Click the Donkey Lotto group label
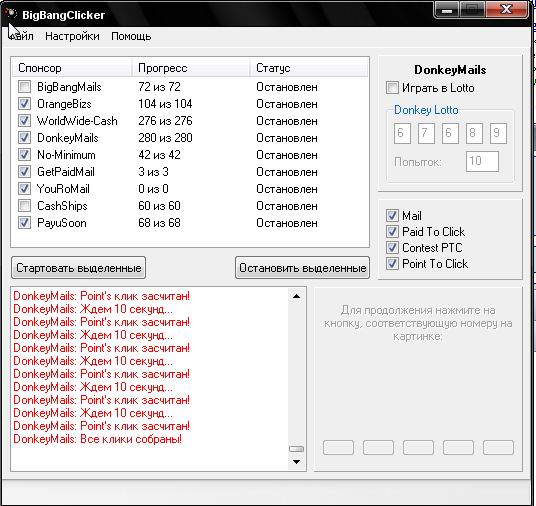Viewport: 536px width, 506px height. 426,110
